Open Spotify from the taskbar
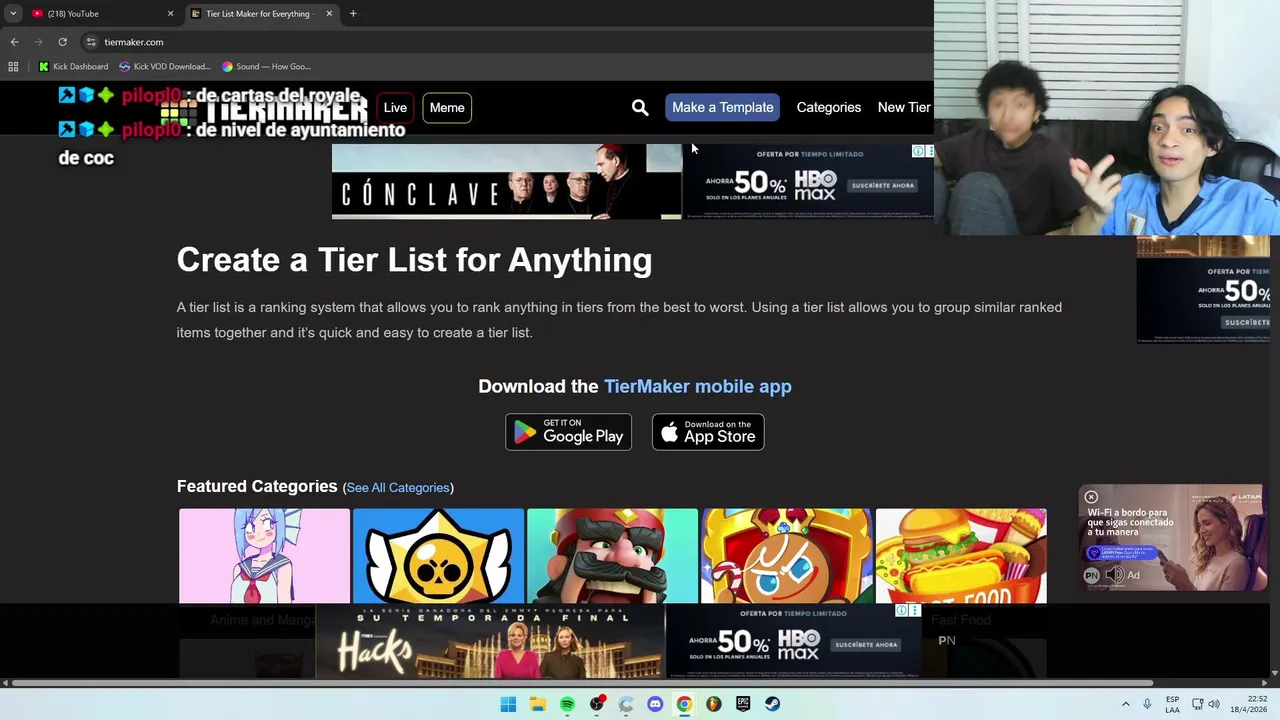Screen dimensions: 1280x720 pos(567,704)
